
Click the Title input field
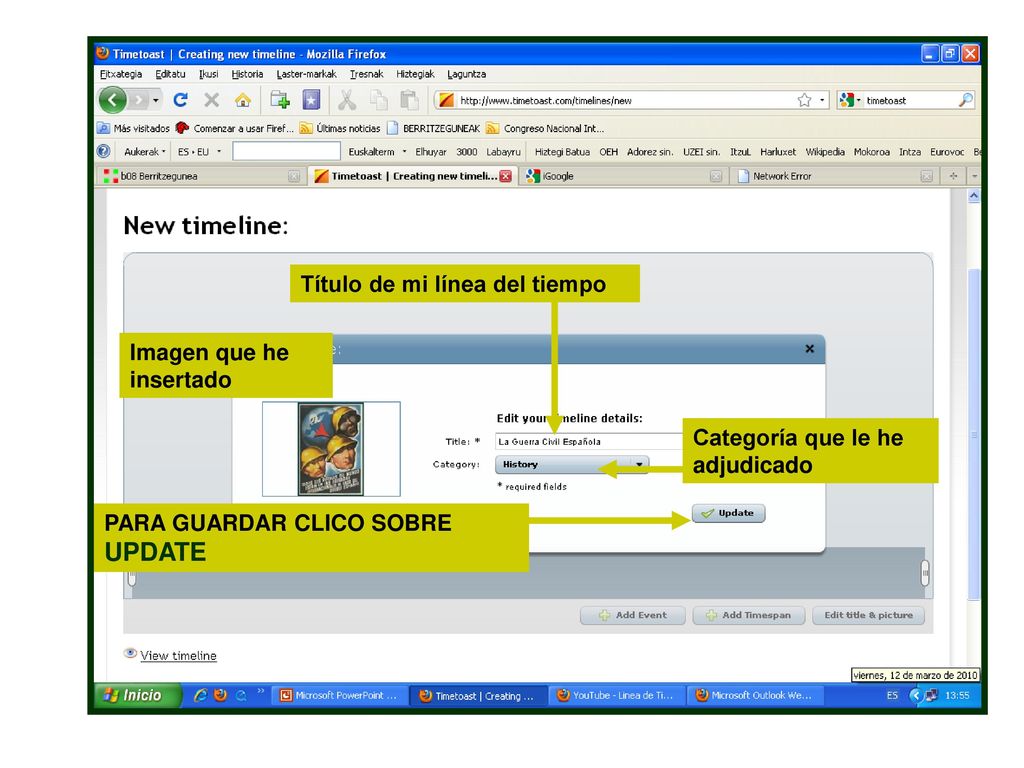(x=589, y=441)
